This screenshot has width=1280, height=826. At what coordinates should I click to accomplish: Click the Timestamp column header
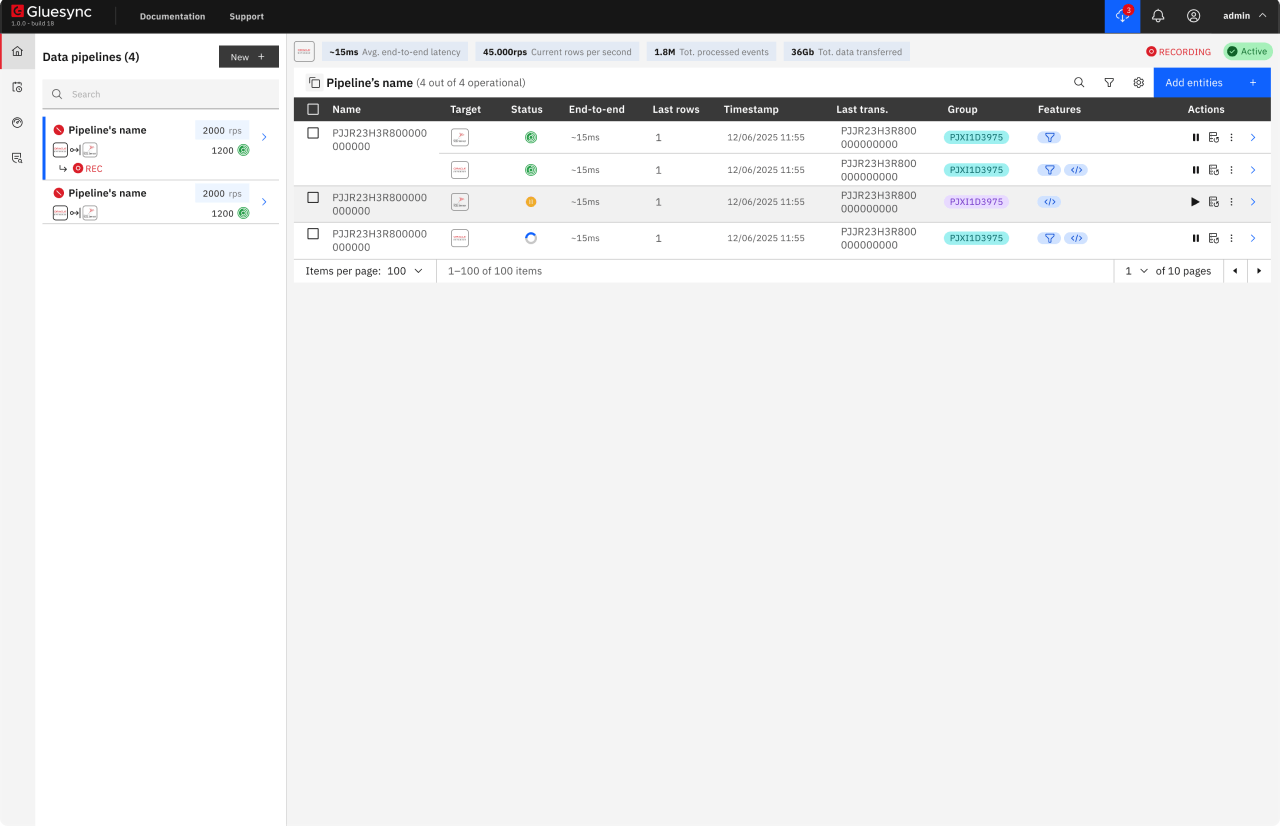(x=751, y=109)
